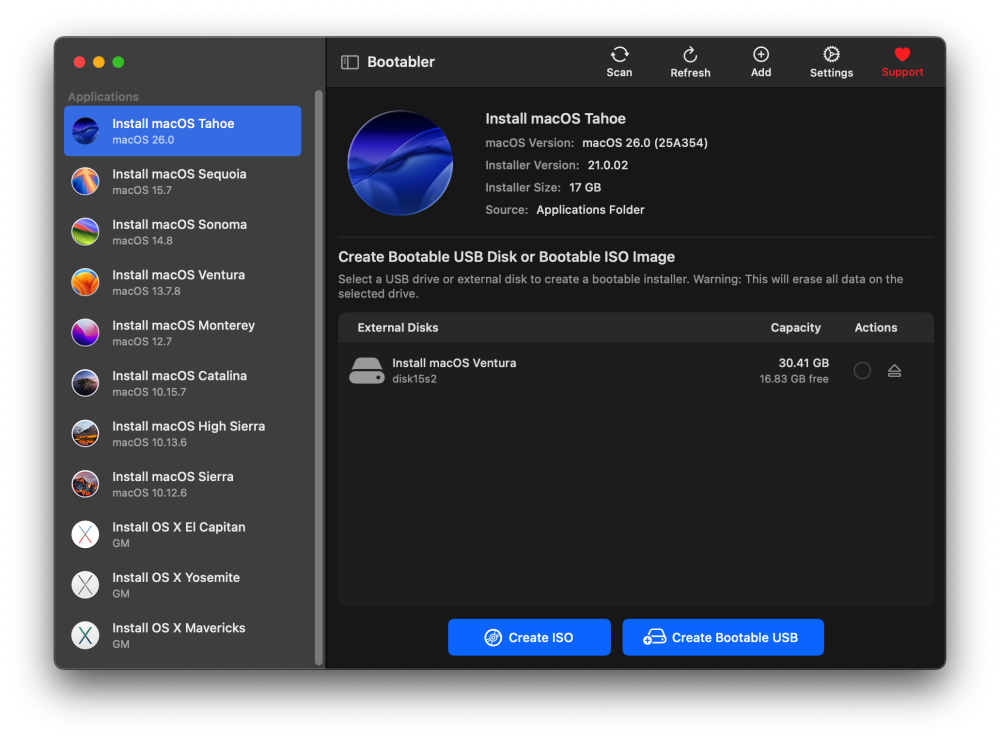Eject the disk15s2 external disk
This screenshot has height=741, width=1000.
coord(894,370)
